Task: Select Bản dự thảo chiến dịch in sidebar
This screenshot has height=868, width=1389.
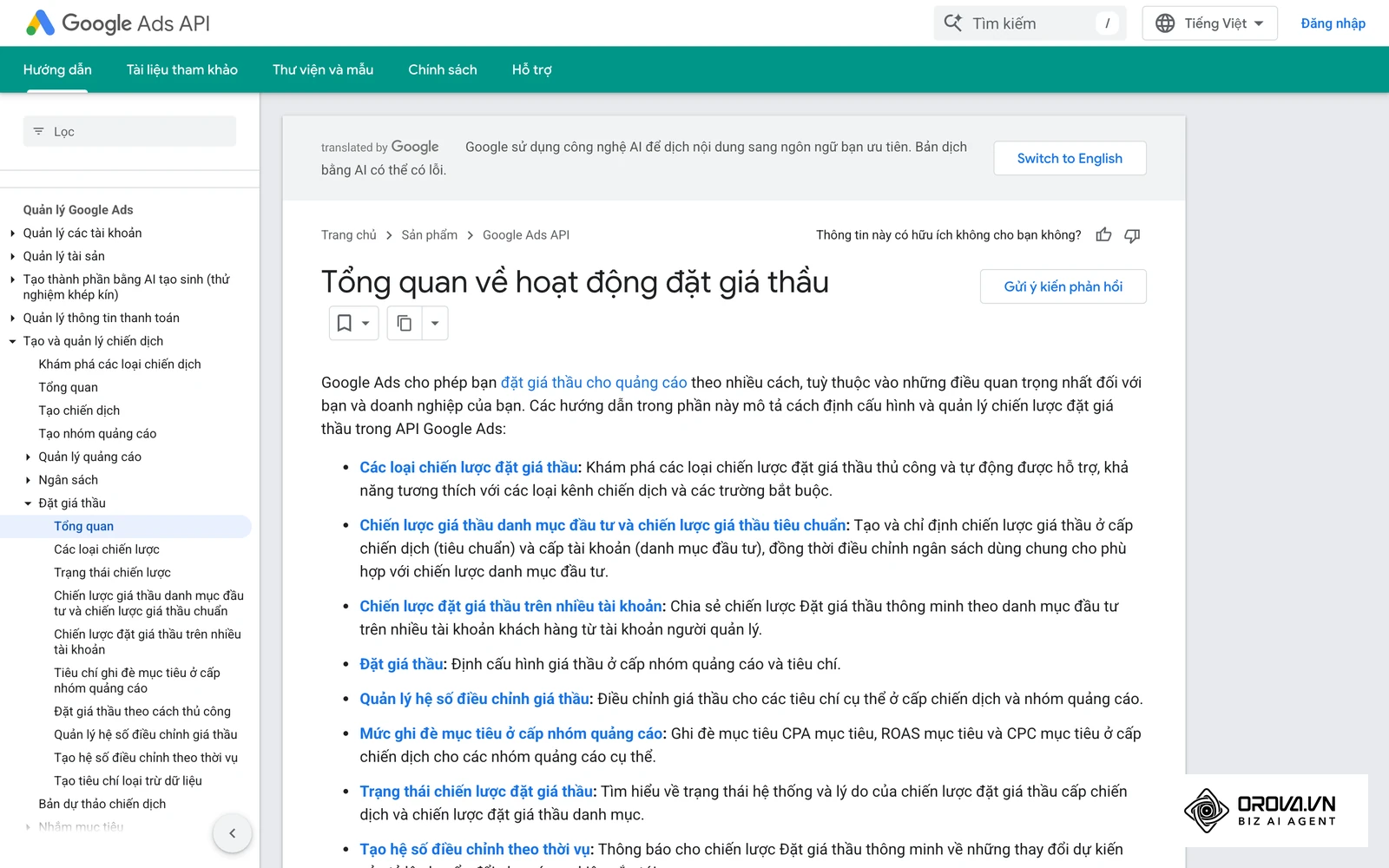Action: pos(102,805)
